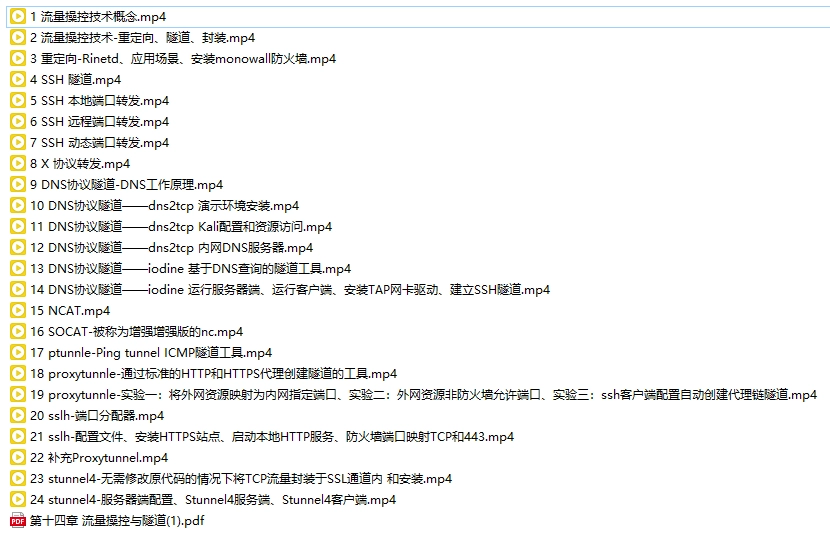Click the icon of 19 proxytunnle-实验一 file
830x540 pixels.
tap(17, 394)
